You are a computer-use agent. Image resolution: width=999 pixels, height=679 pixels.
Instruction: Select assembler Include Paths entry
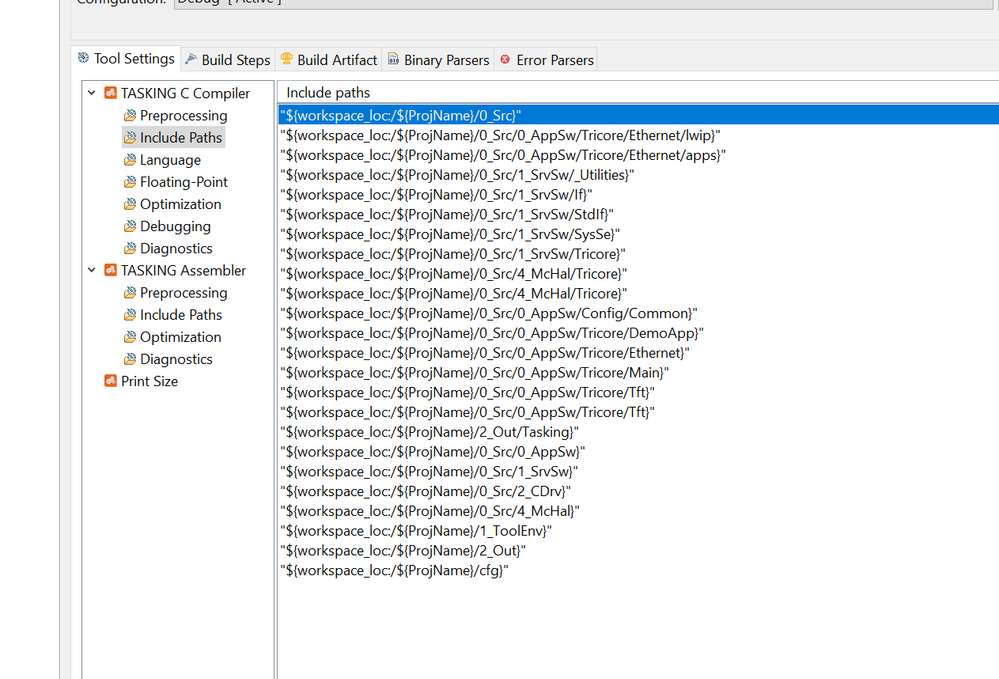[180, 315]
